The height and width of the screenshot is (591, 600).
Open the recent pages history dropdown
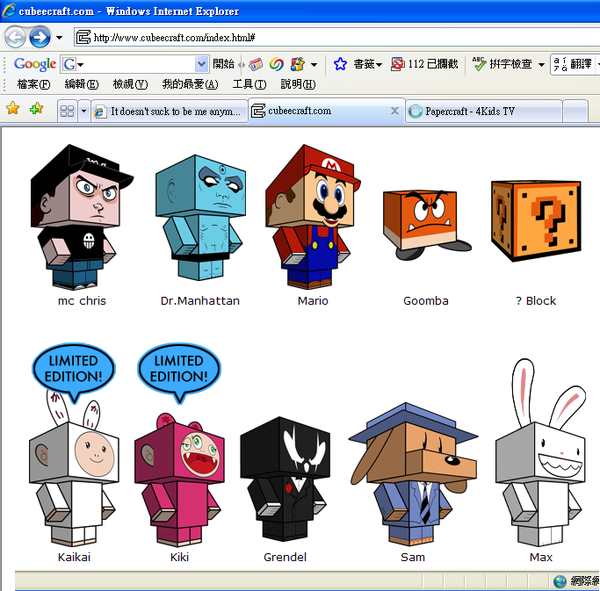(59, 38)
